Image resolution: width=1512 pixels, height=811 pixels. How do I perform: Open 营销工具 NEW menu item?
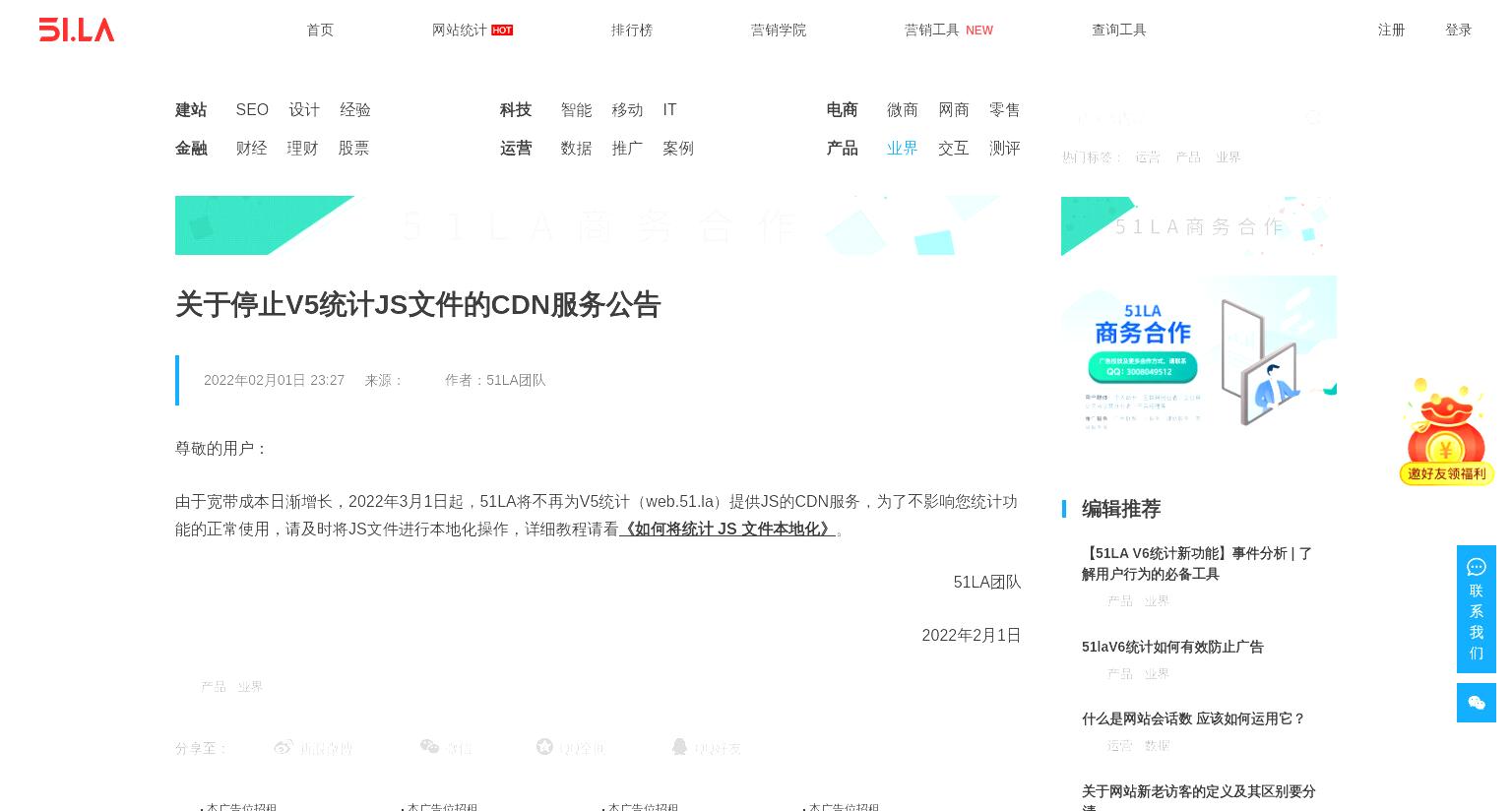[x=949, y=30]
